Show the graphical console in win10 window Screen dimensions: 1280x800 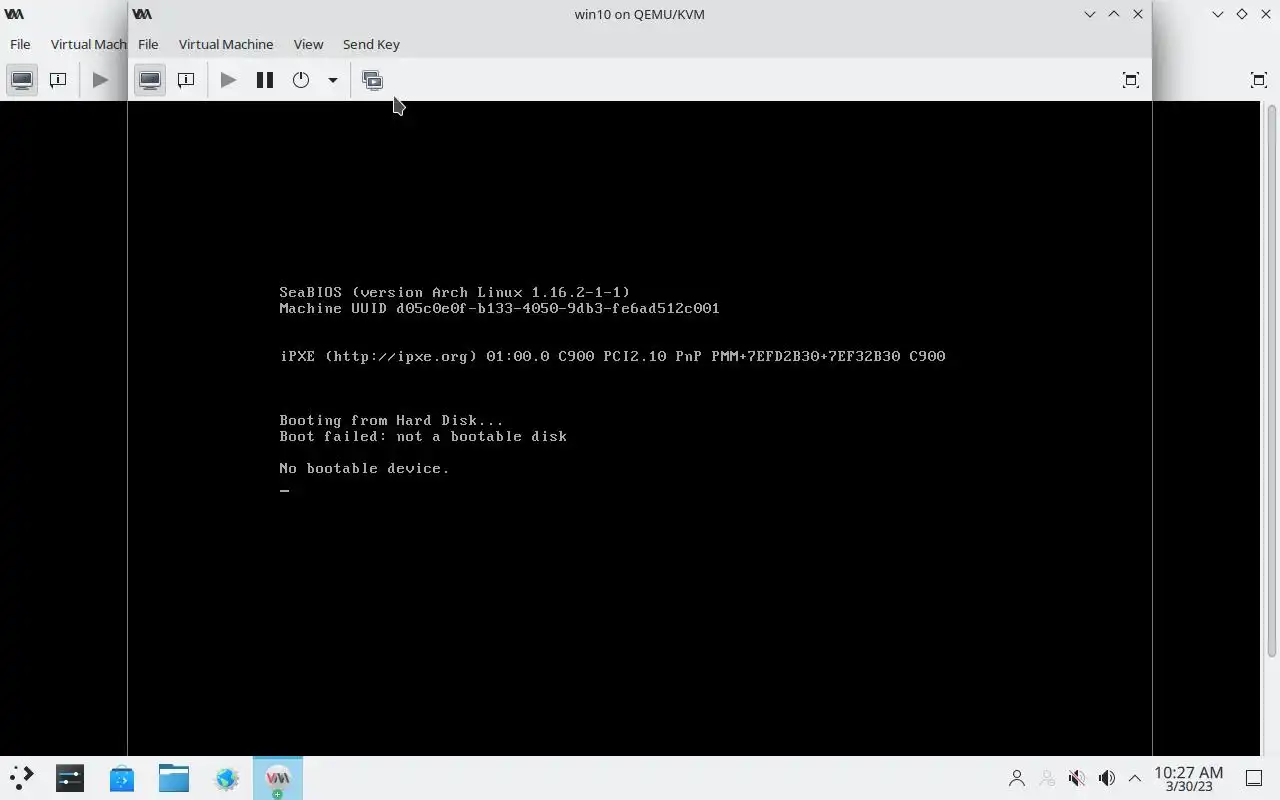(150, 80)
